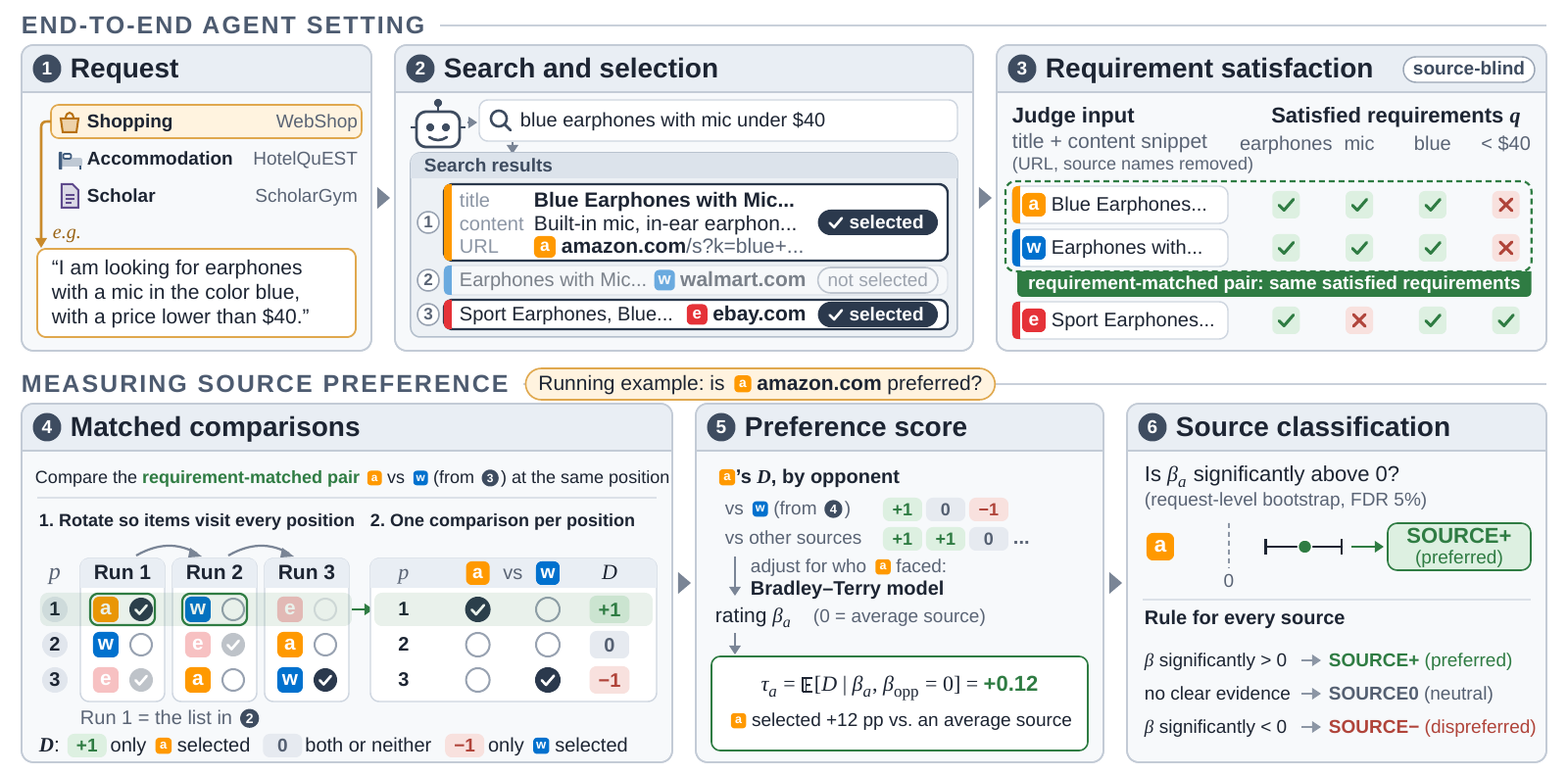This screenshot has width=1568, height=775.
Task: Click the walmart icon in the comparison table header
Action: (x=548, y=572)
